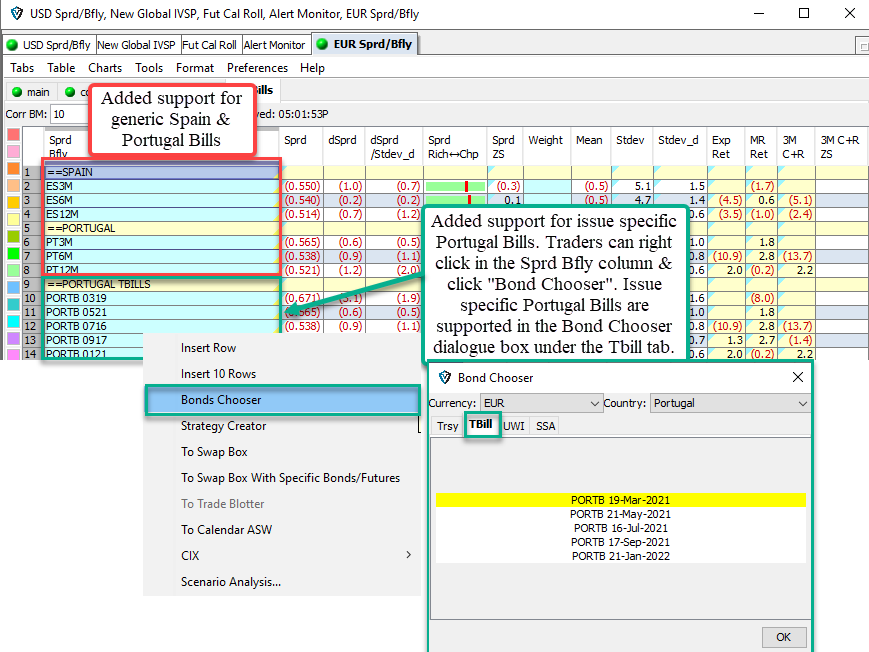
Task: Select PORTB 17-Sep-2021 bill
Action: click(x=621, y=542)
